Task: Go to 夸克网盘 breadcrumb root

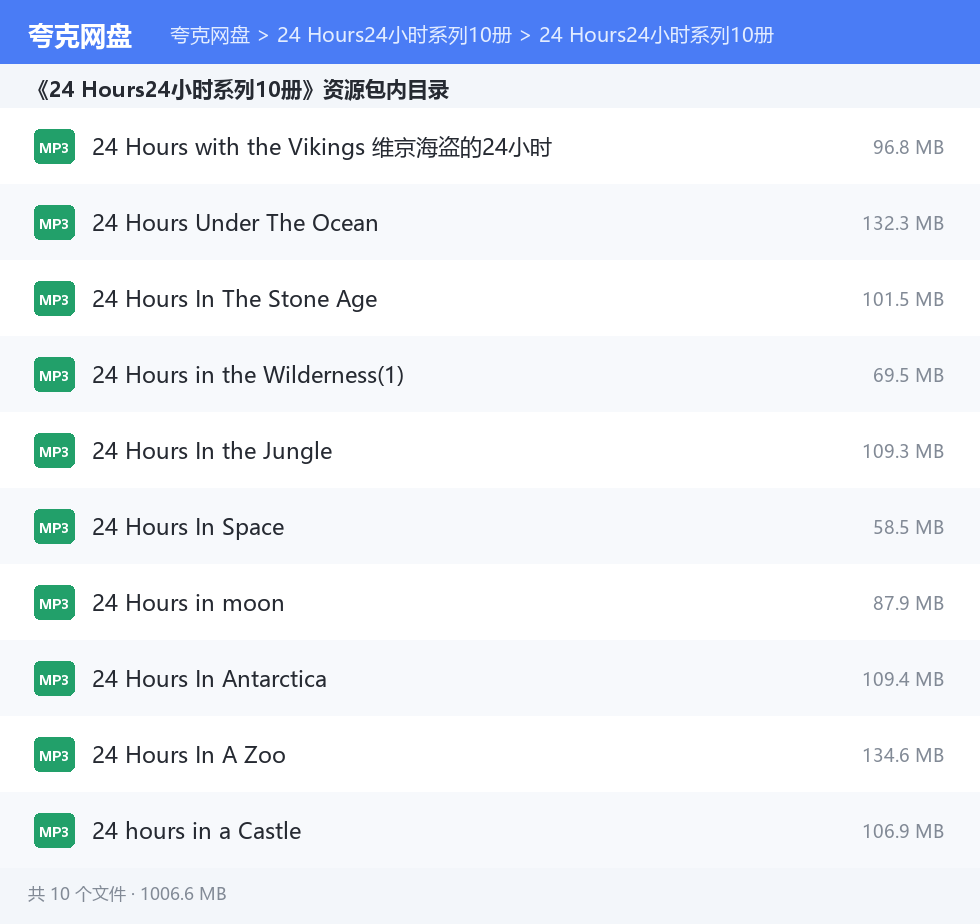Action: 210,35
